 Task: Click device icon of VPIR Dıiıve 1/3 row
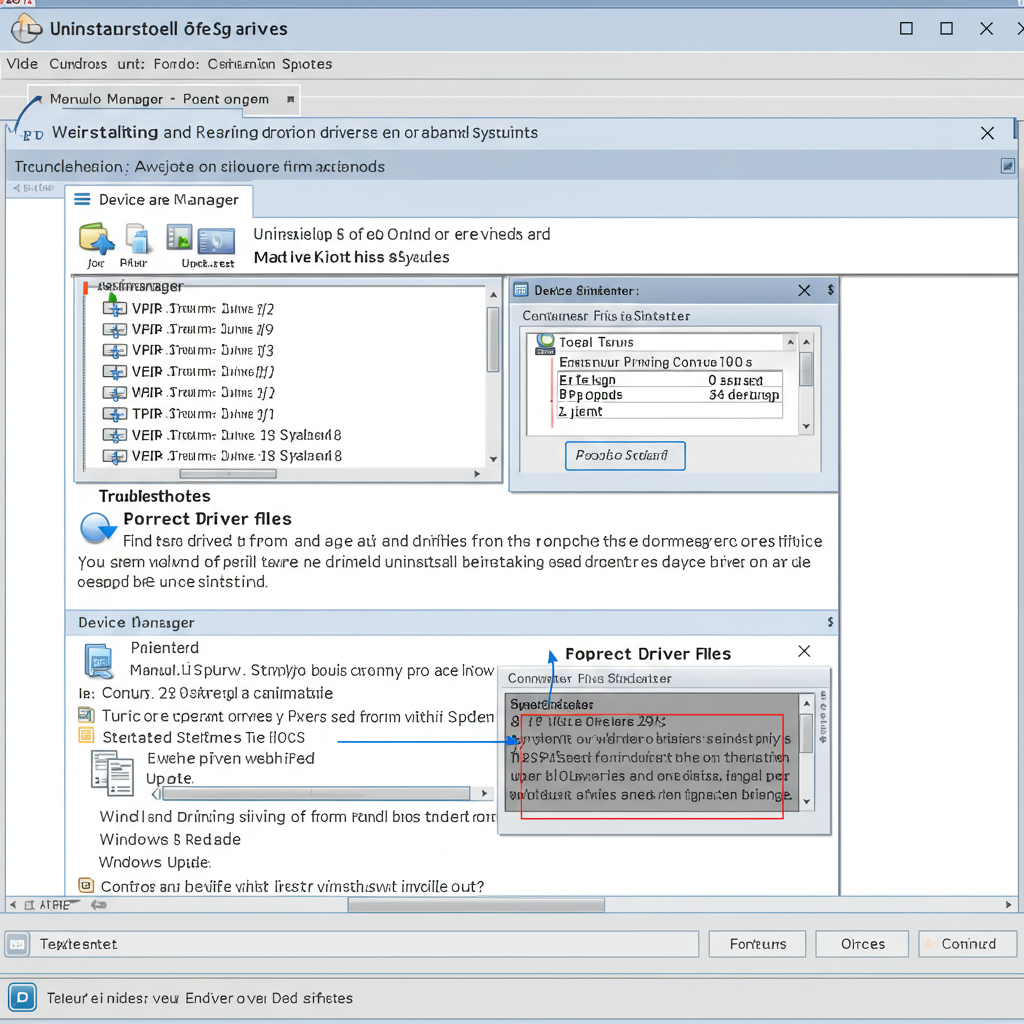pyautogui.click(x=114, y=351)
